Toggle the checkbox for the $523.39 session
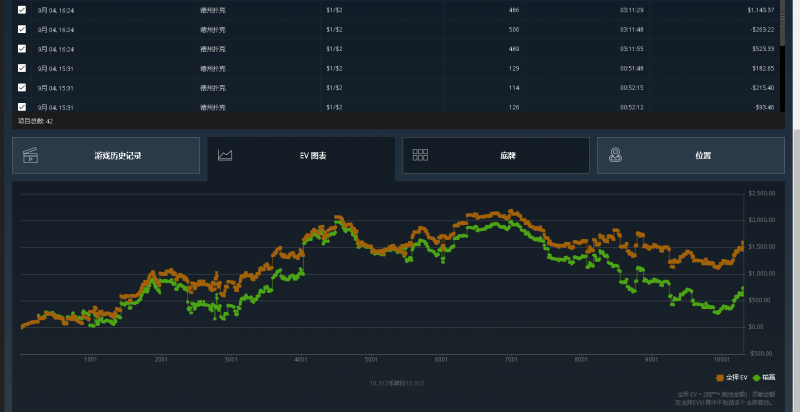This screenshot has height=412, width=800. coord(22,48)
